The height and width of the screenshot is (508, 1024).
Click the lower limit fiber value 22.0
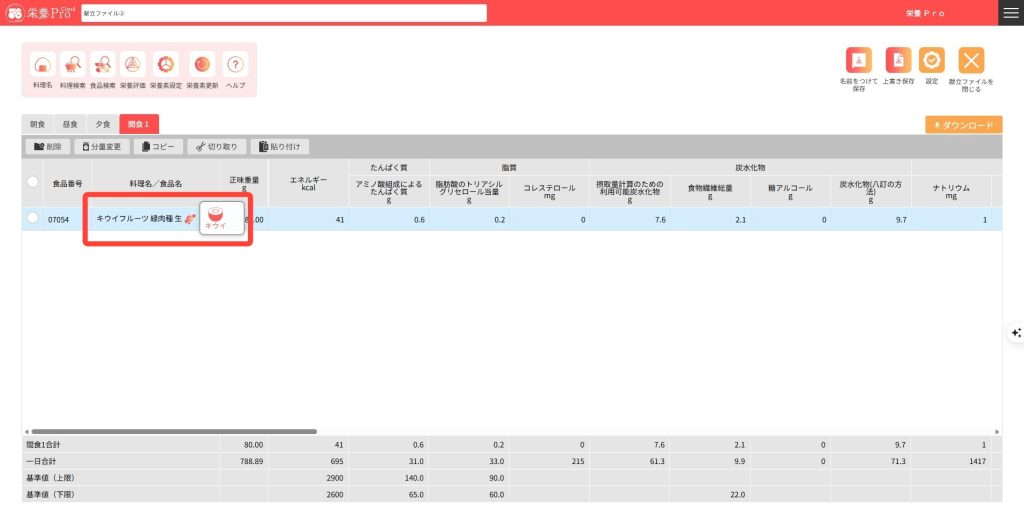click(x=737, y=495)
